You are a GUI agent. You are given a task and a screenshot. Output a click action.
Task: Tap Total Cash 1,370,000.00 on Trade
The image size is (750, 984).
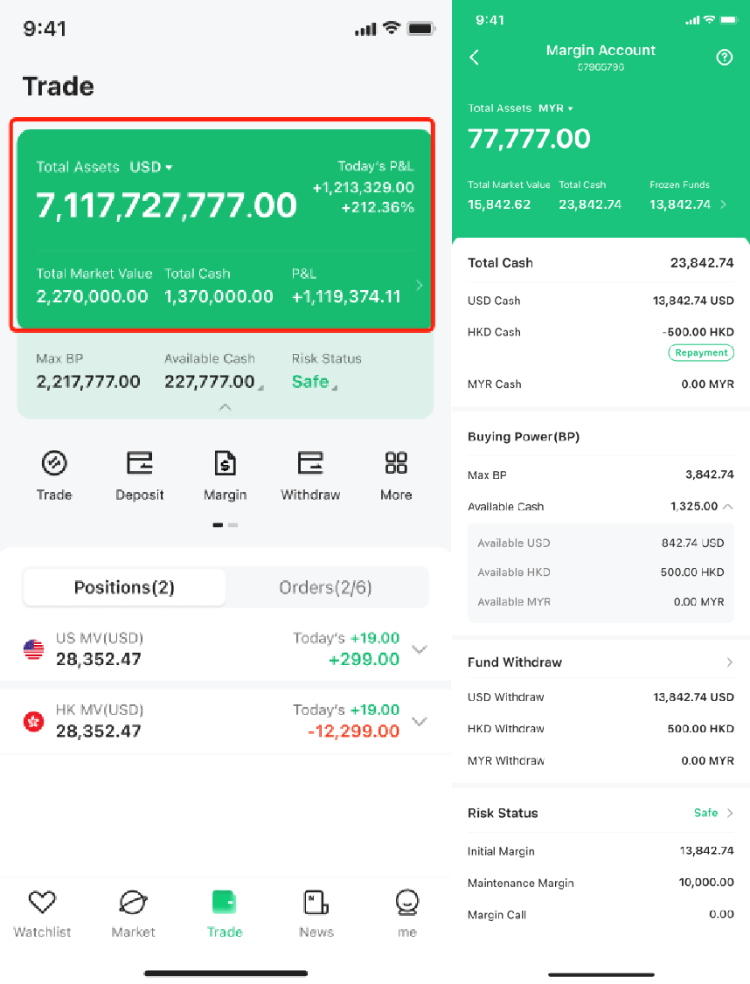[219, 296]
